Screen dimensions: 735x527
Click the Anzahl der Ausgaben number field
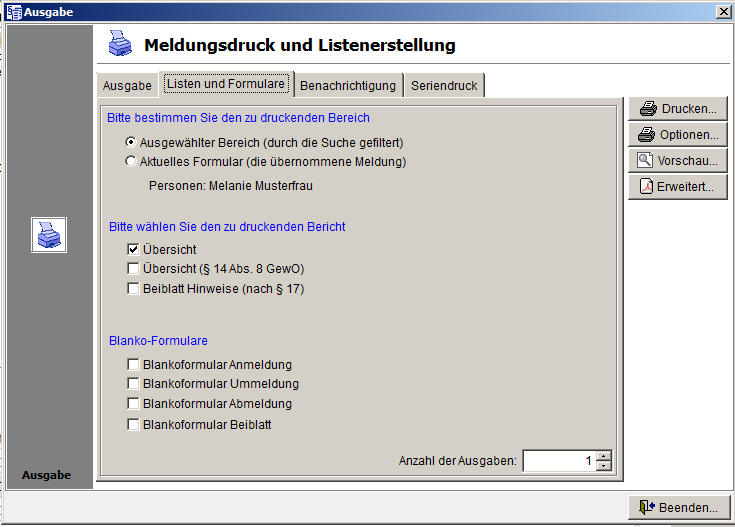558,461
